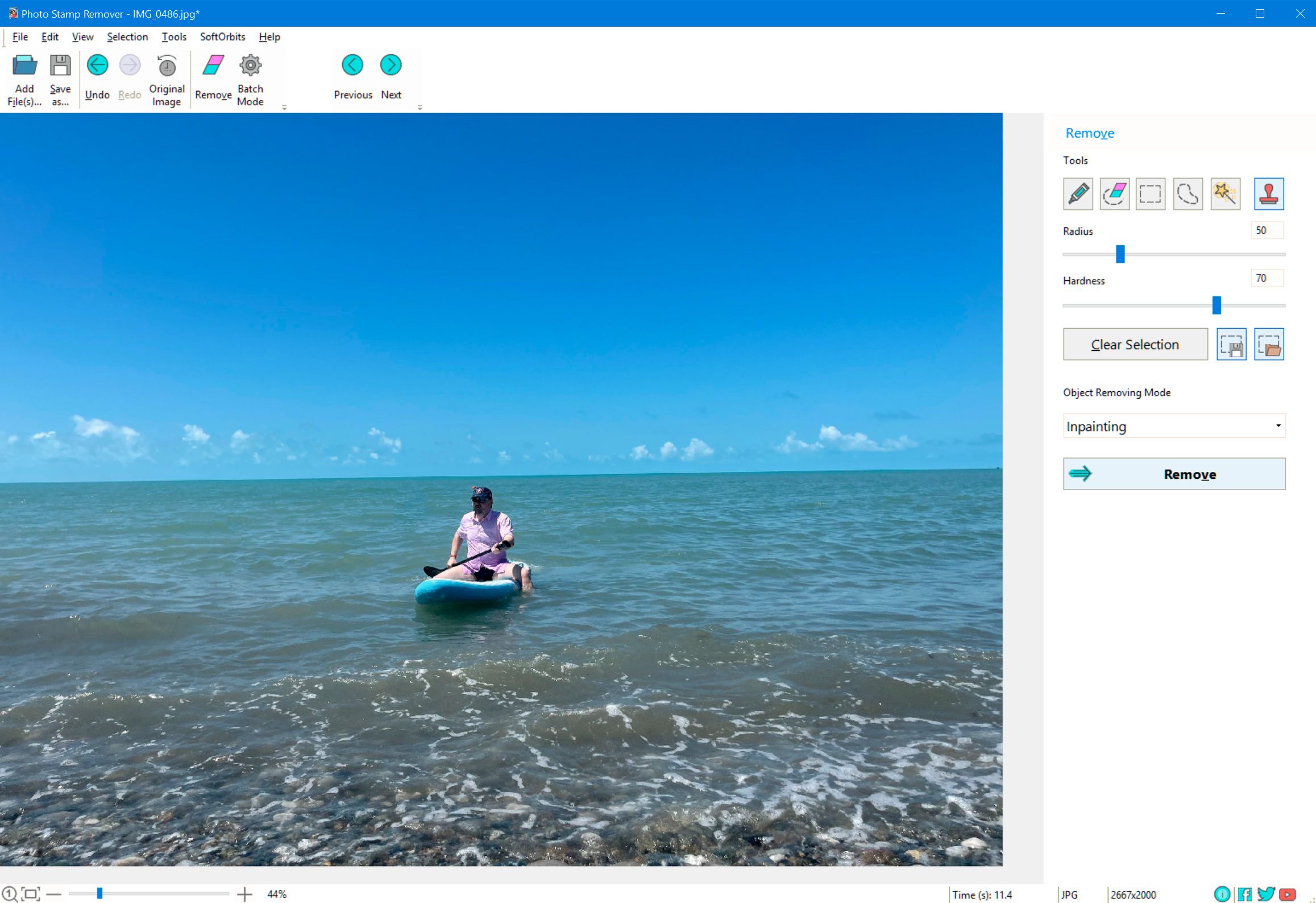Select the Lasso selection tool
Image resolution: width=1316 pixels, height=903 pixels.
pyautogui.click(x=1188, y=193)
